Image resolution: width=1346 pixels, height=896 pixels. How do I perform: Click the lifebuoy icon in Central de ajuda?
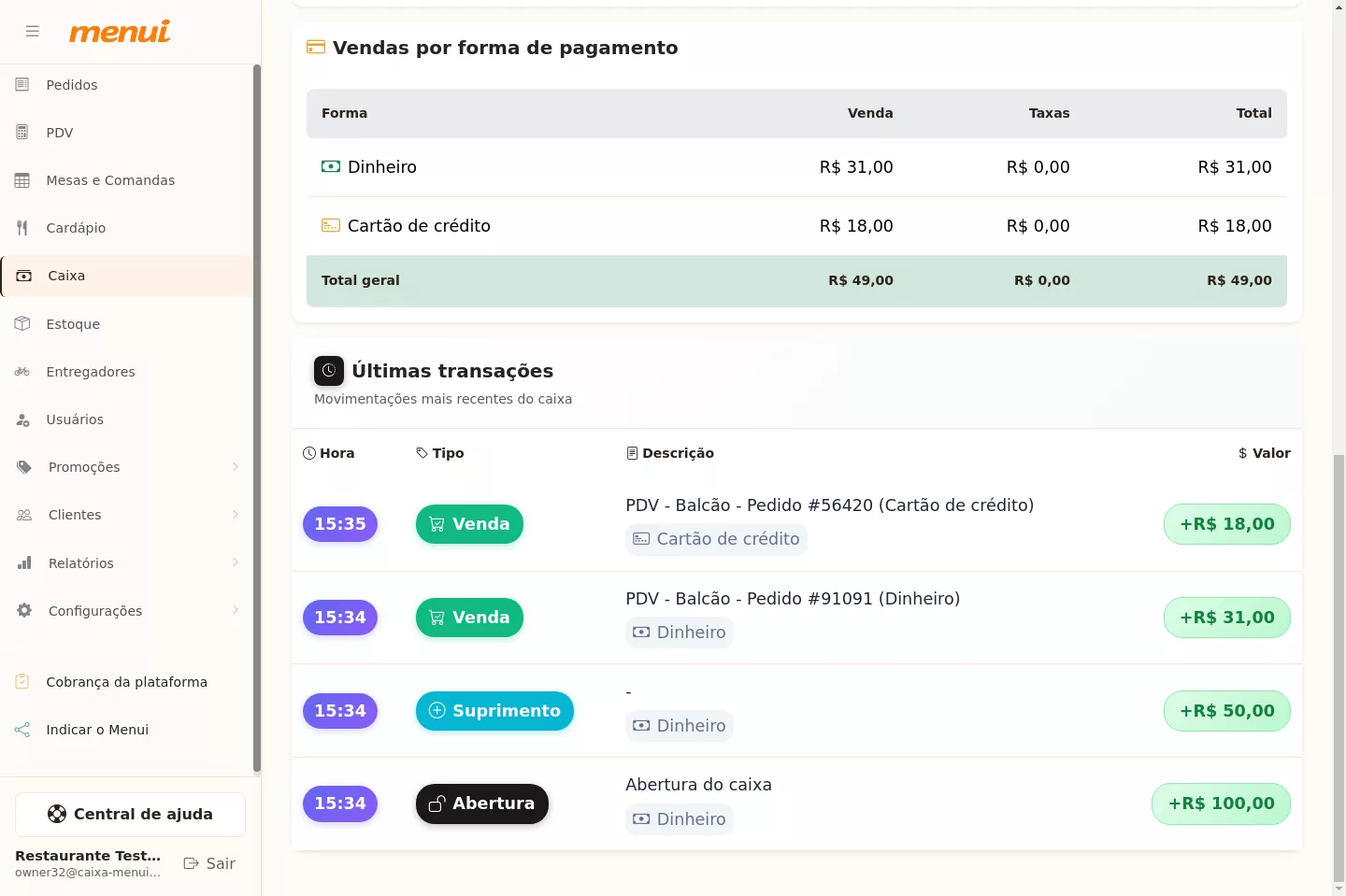[x=57, y=814]
